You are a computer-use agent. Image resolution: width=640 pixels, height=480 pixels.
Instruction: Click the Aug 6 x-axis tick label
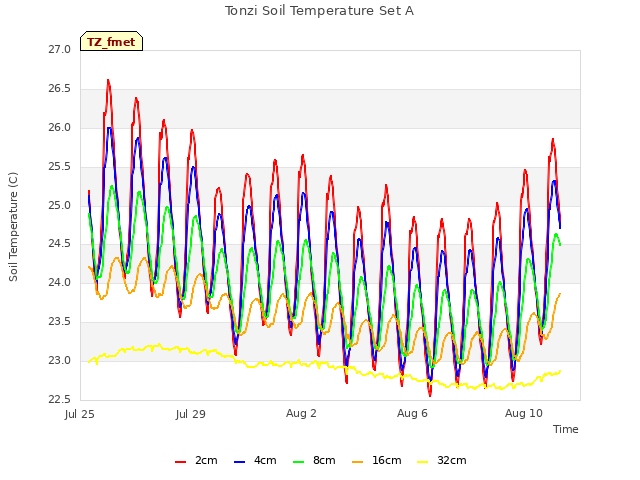412,413
